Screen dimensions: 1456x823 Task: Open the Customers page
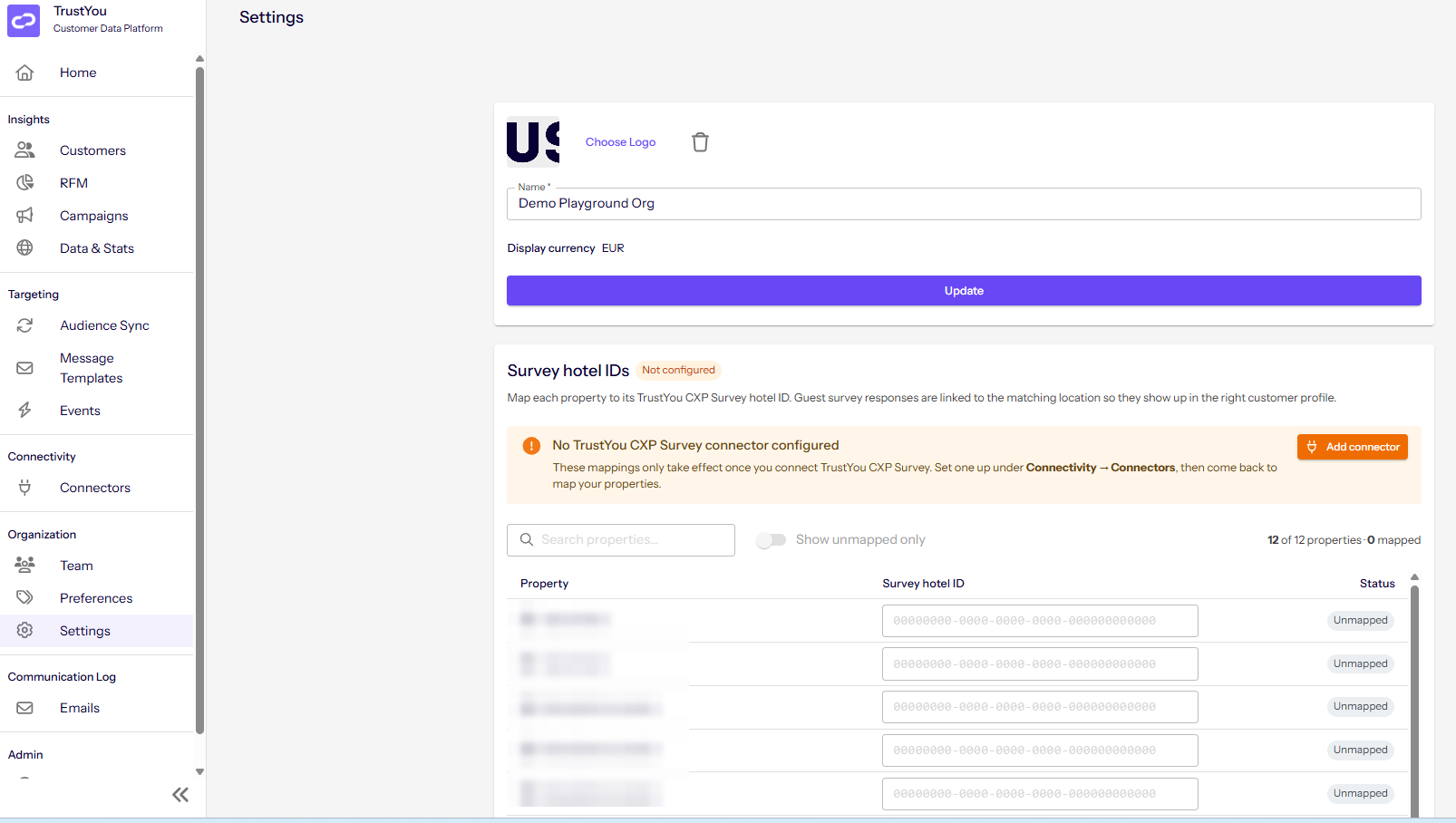coord(92,150)
